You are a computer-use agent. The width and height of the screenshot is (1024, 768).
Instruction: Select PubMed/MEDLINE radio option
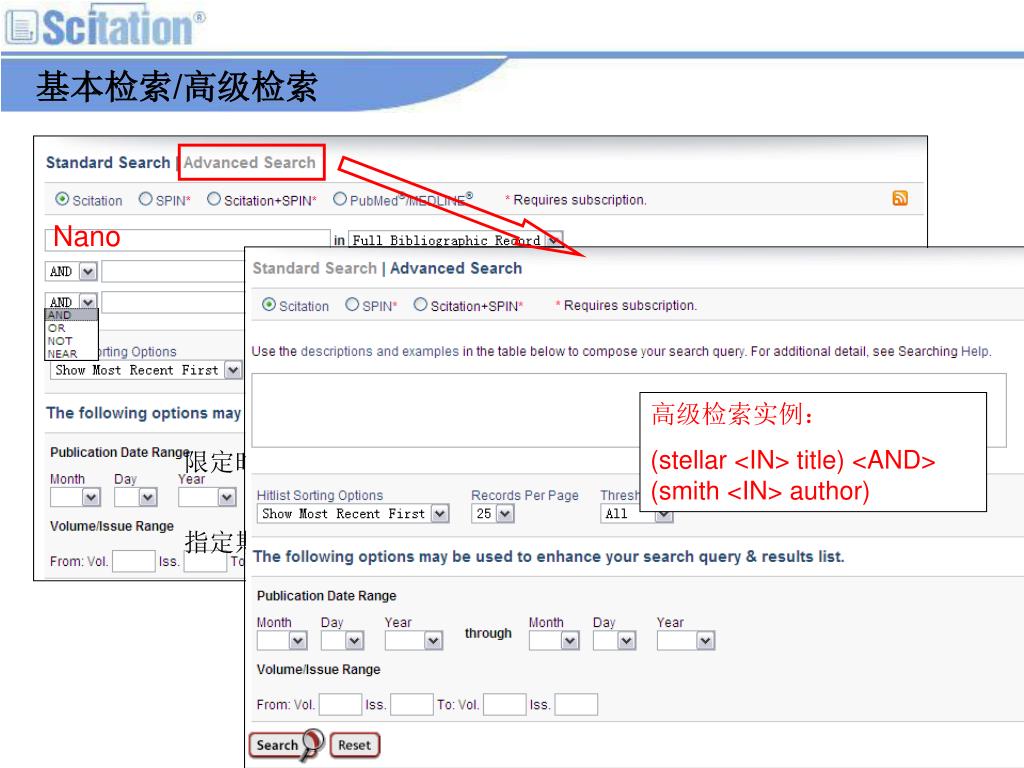(340, 199)
